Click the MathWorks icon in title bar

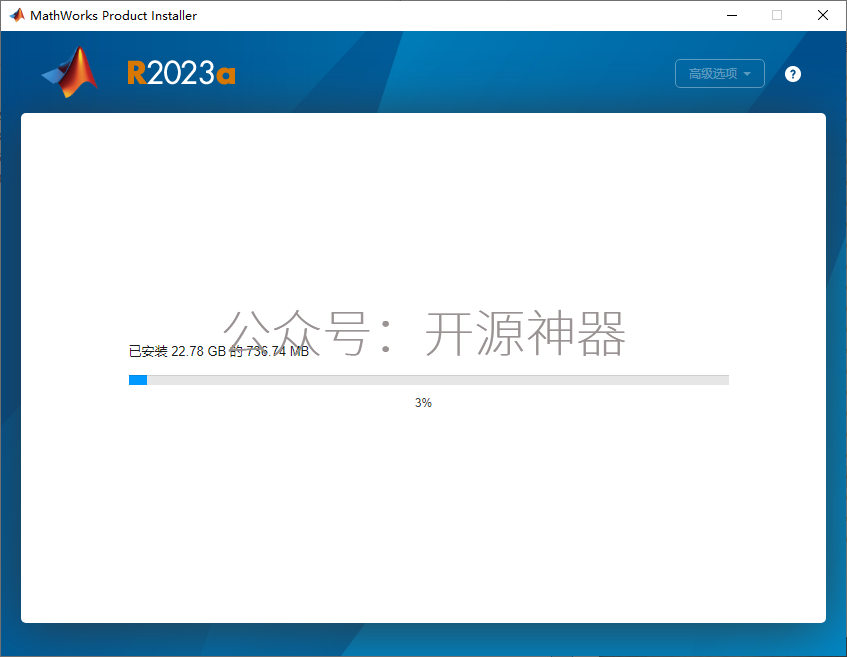(x=17, y=15)
